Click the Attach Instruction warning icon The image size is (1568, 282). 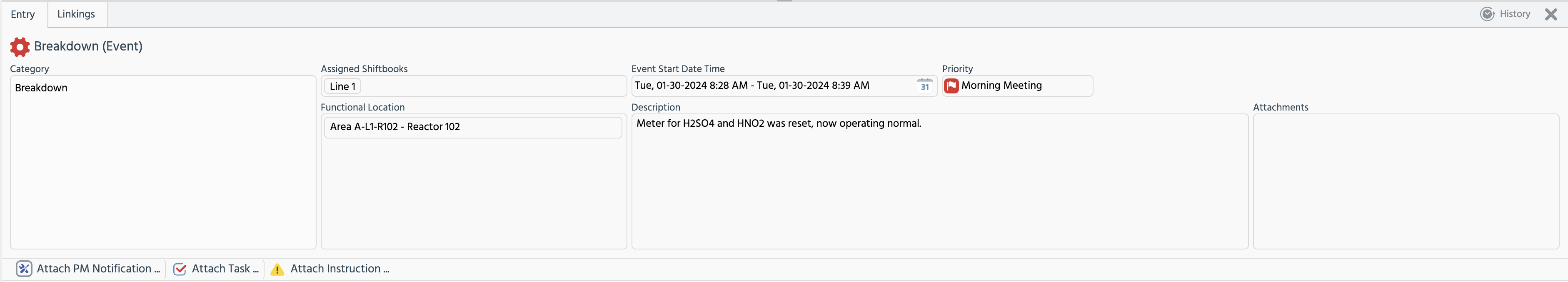pyautogui.click(x=277, y=269)
